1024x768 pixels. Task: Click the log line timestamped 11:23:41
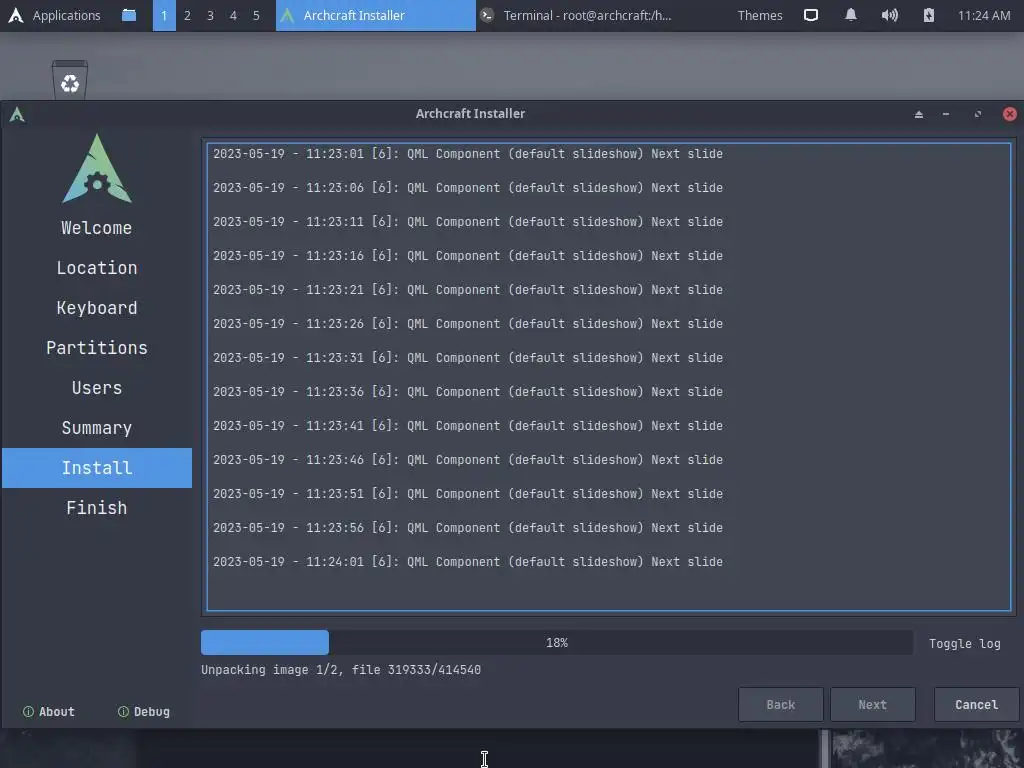click(x=468, y=426)
